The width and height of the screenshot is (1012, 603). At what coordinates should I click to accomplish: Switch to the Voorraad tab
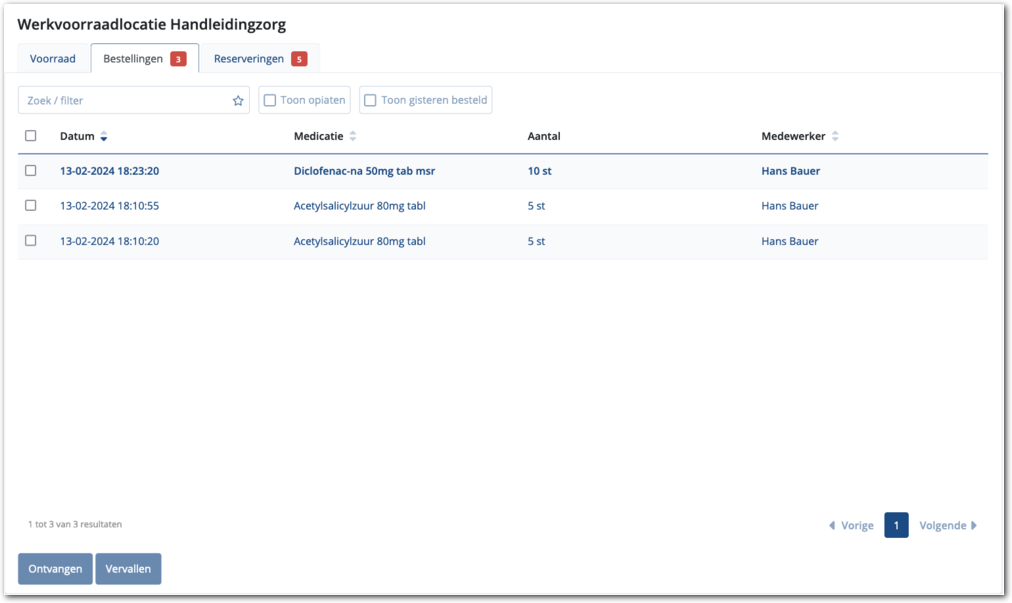[53, 59]
